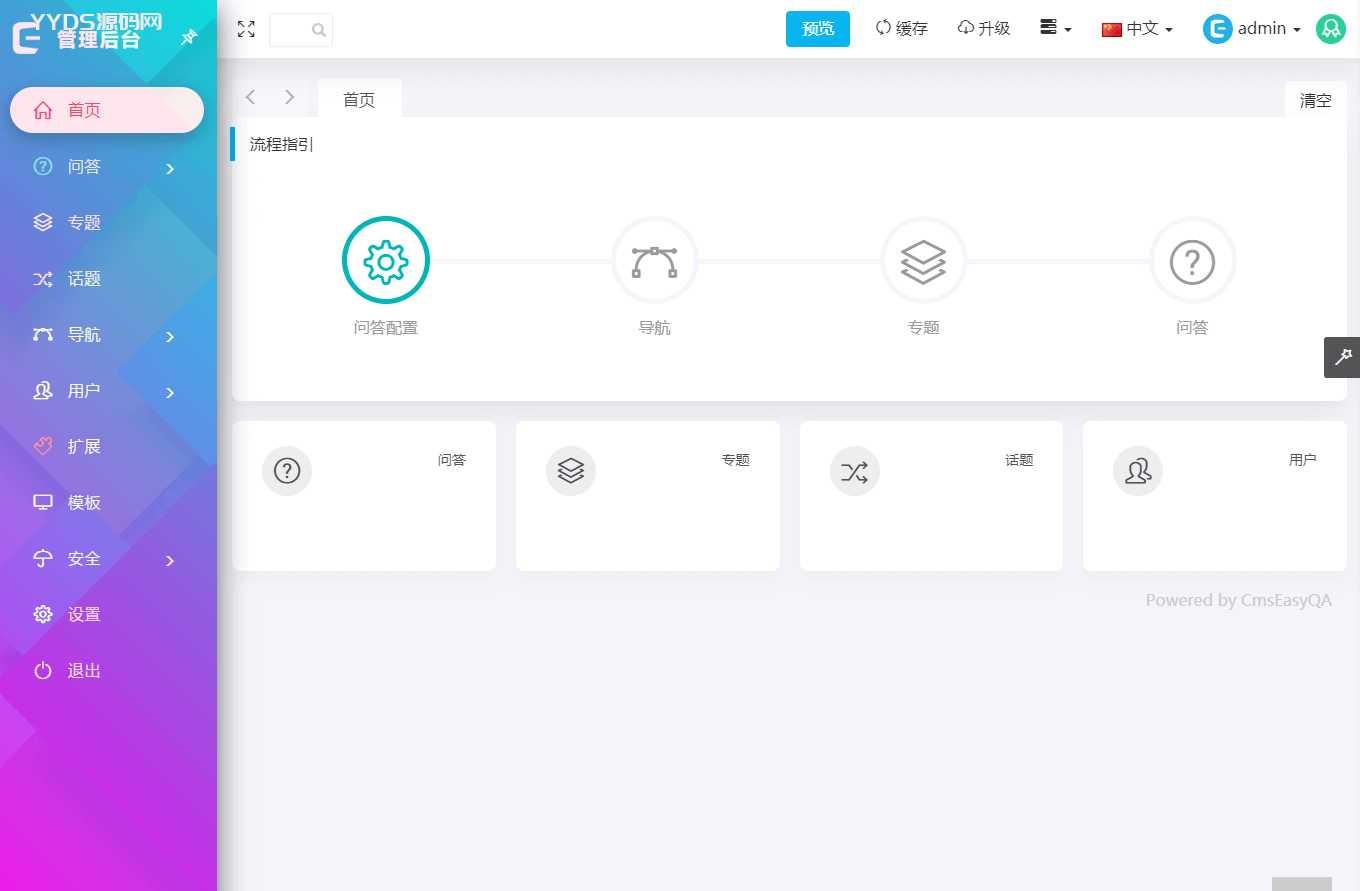1360x891 pixels.
Task: Click the 导航 node icon in the flow guide
Action: point(655,260)
